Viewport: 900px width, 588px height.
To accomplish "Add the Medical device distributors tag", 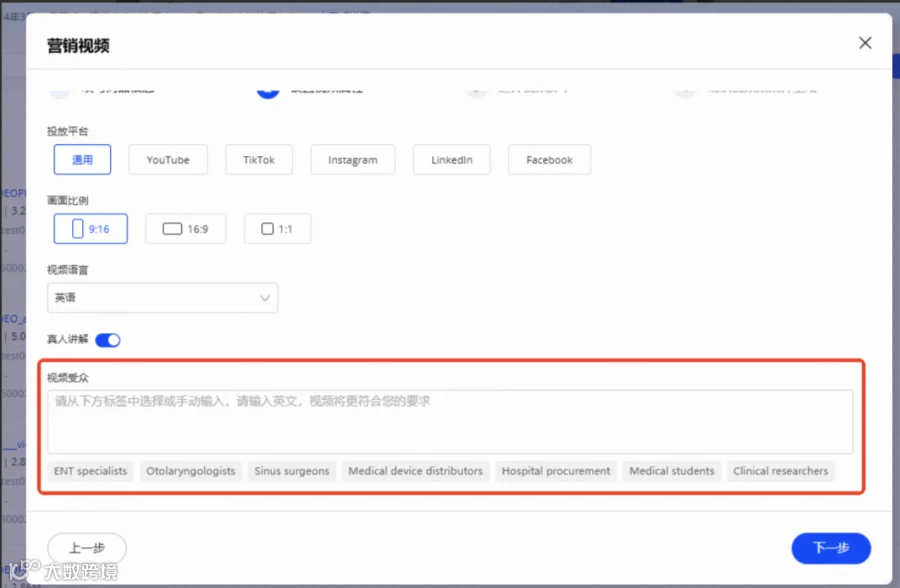I will coord(416,471).
